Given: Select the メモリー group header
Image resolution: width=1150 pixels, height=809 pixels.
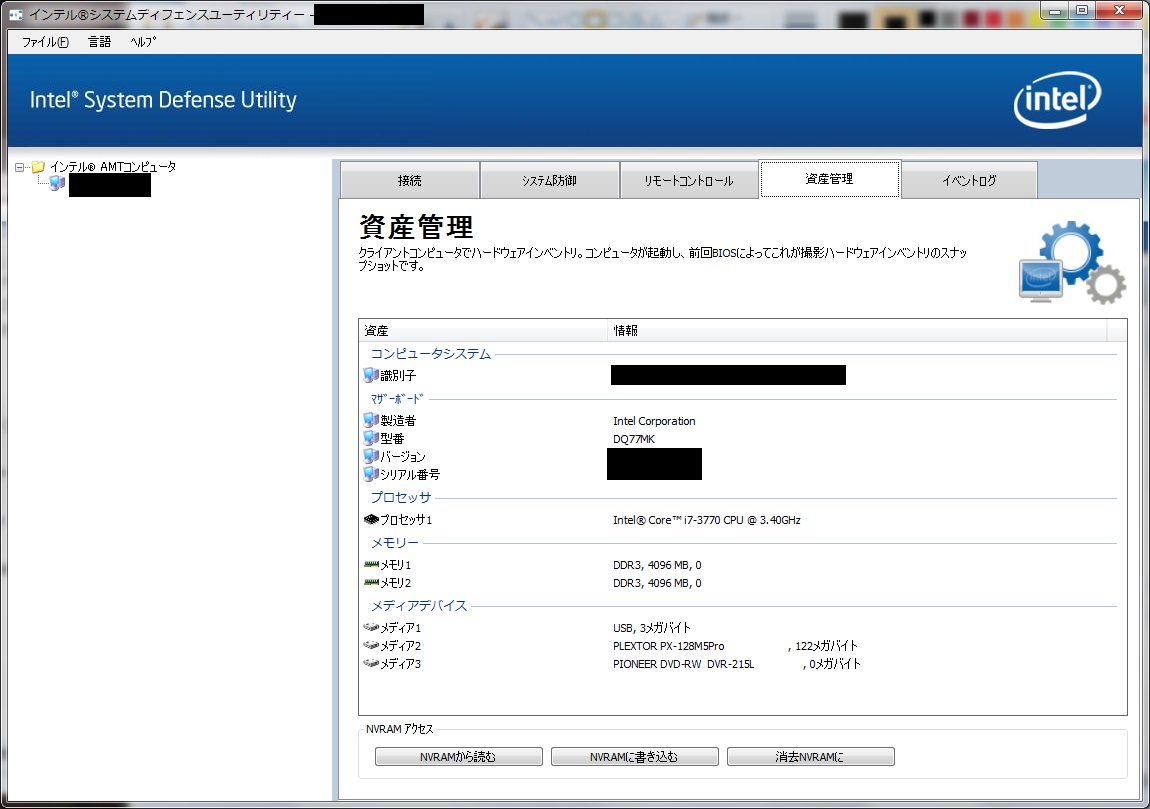Looking at the screenshot, I should coord(395,543).
